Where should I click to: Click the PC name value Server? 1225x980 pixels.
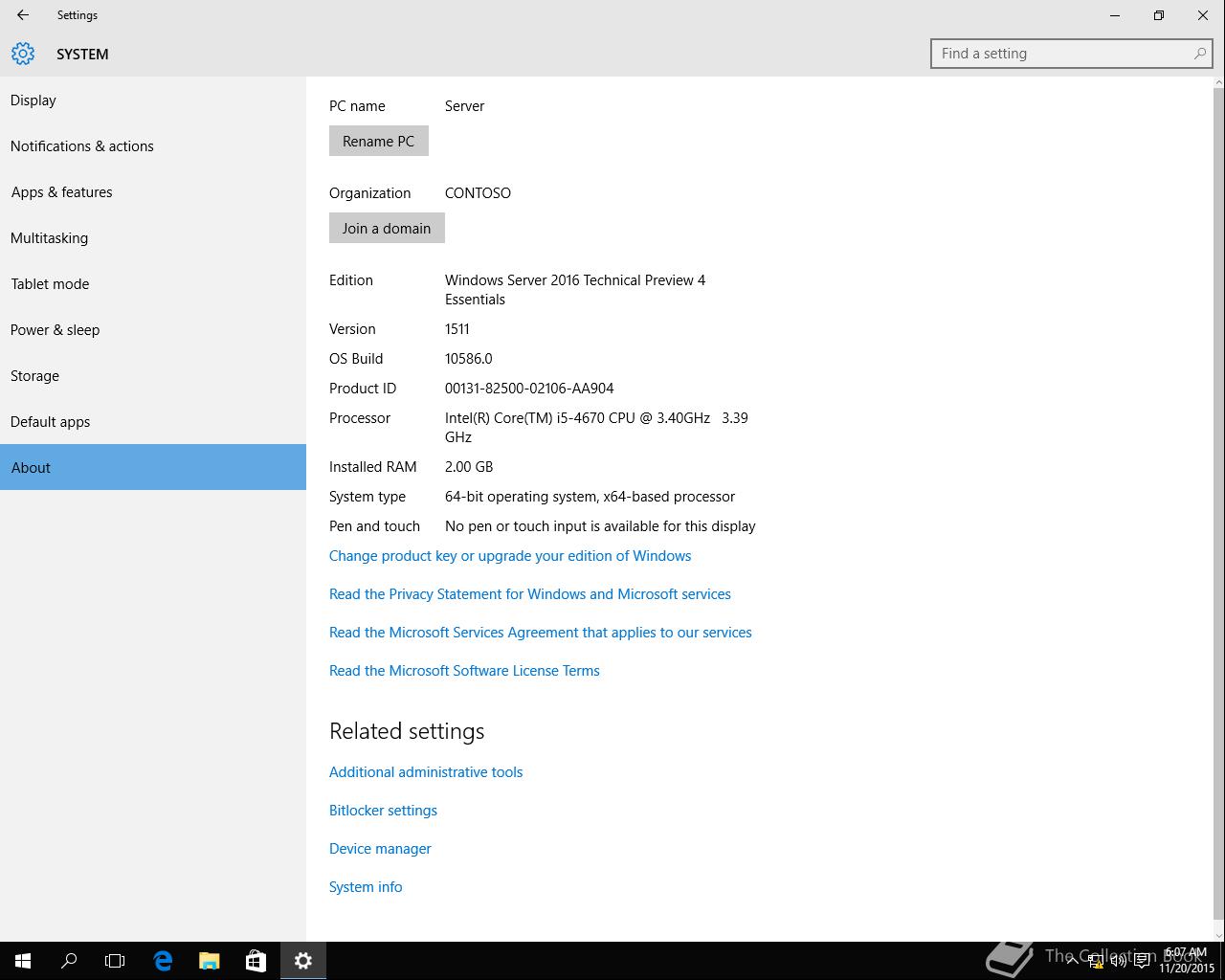click(x=464, y=106)
